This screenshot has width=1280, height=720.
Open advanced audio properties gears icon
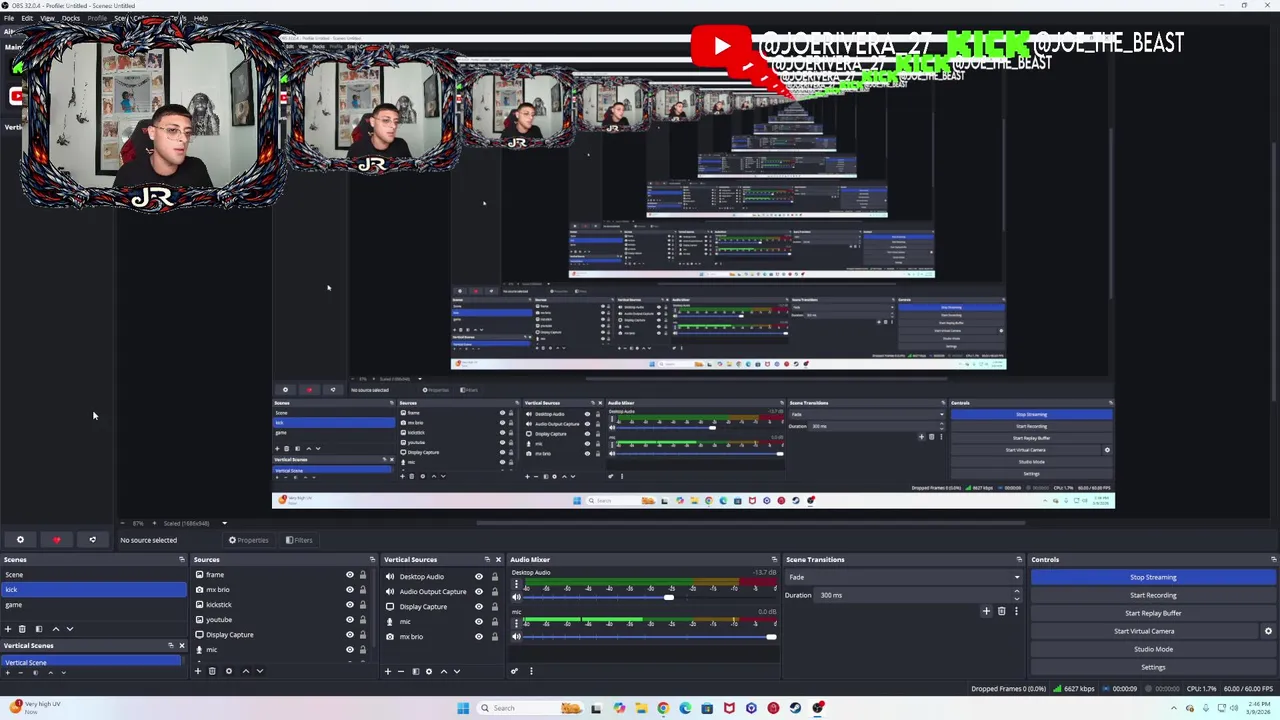pos(515,671)
